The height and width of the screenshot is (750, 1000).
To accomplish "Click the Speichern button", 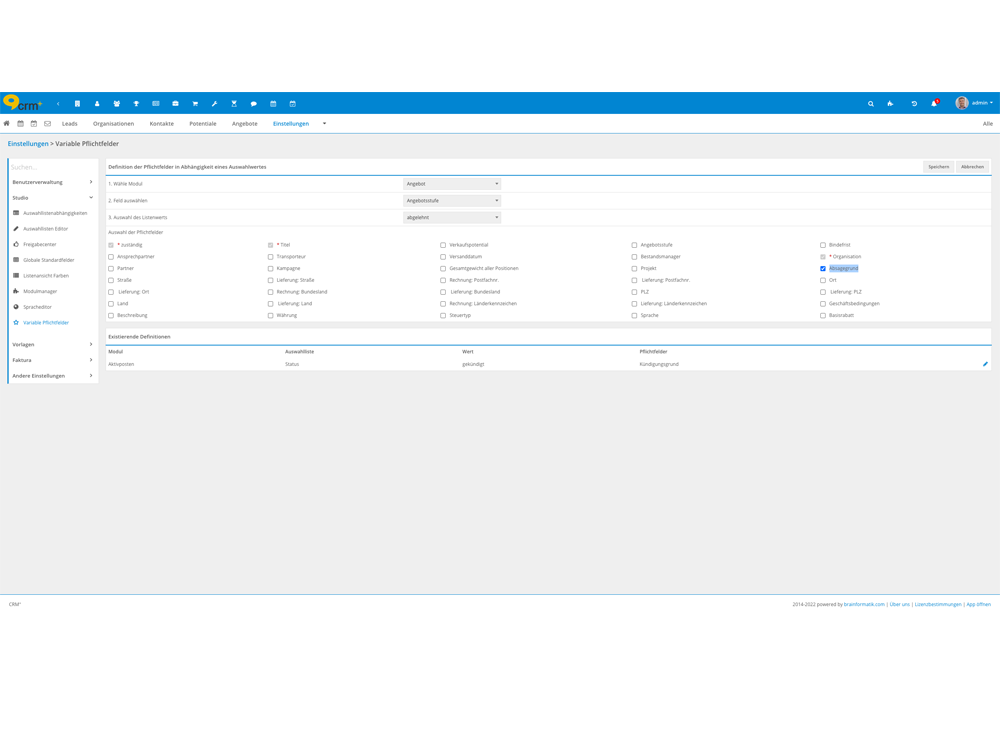I will point(938,166).
